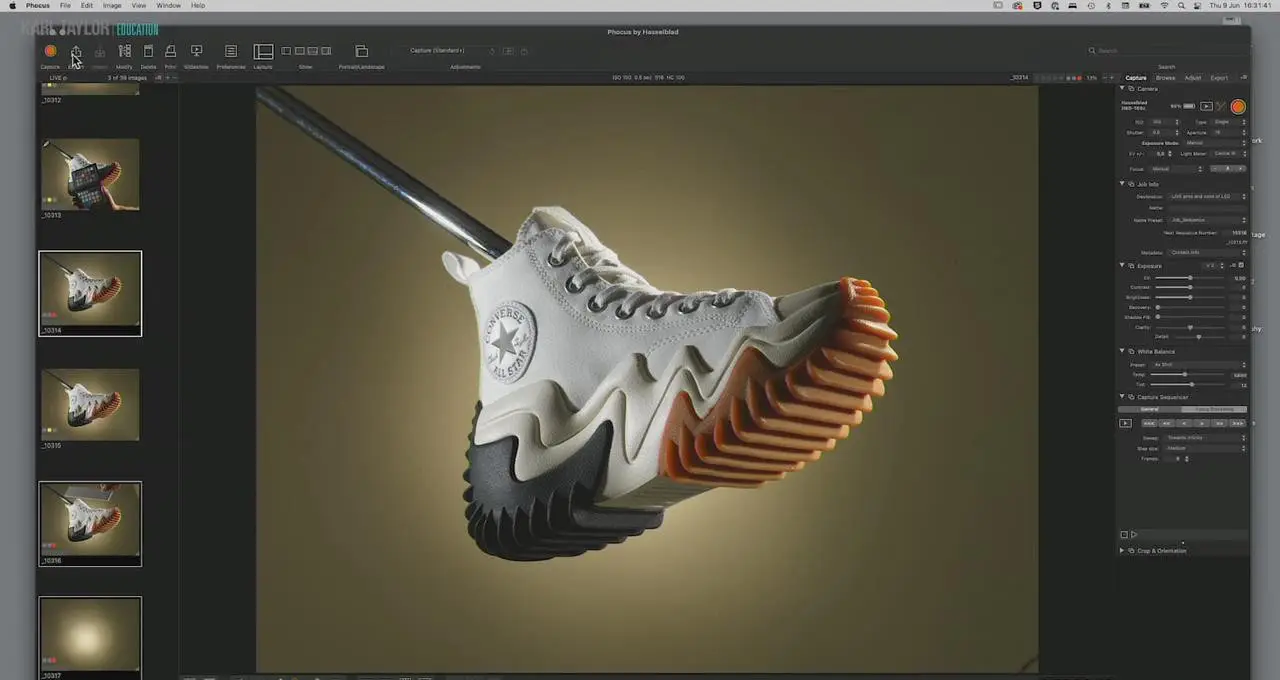Open the White Balance Preset dropdown

pyautogui.click(x=1200, y=365)
